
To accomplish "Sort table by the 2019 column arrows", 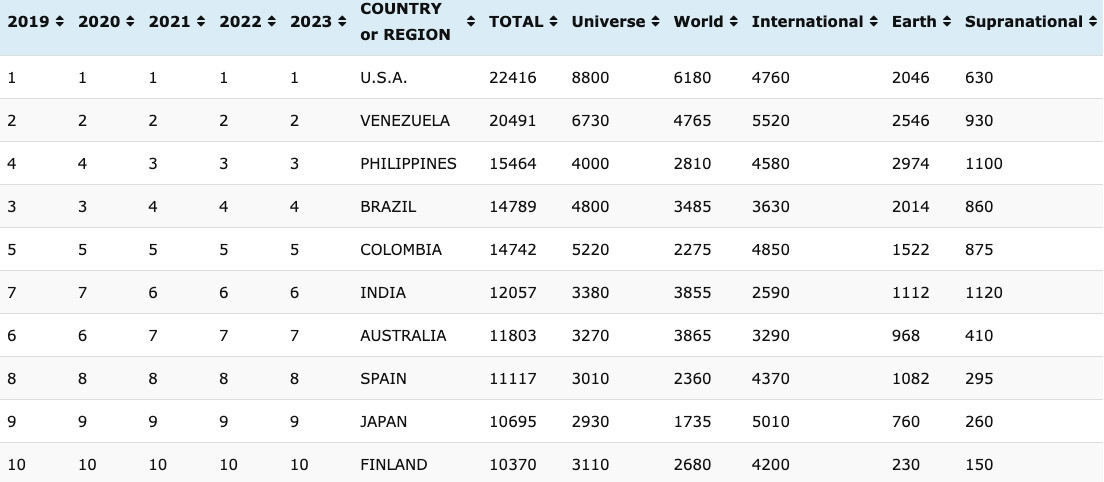I will [x=59, y=22].
